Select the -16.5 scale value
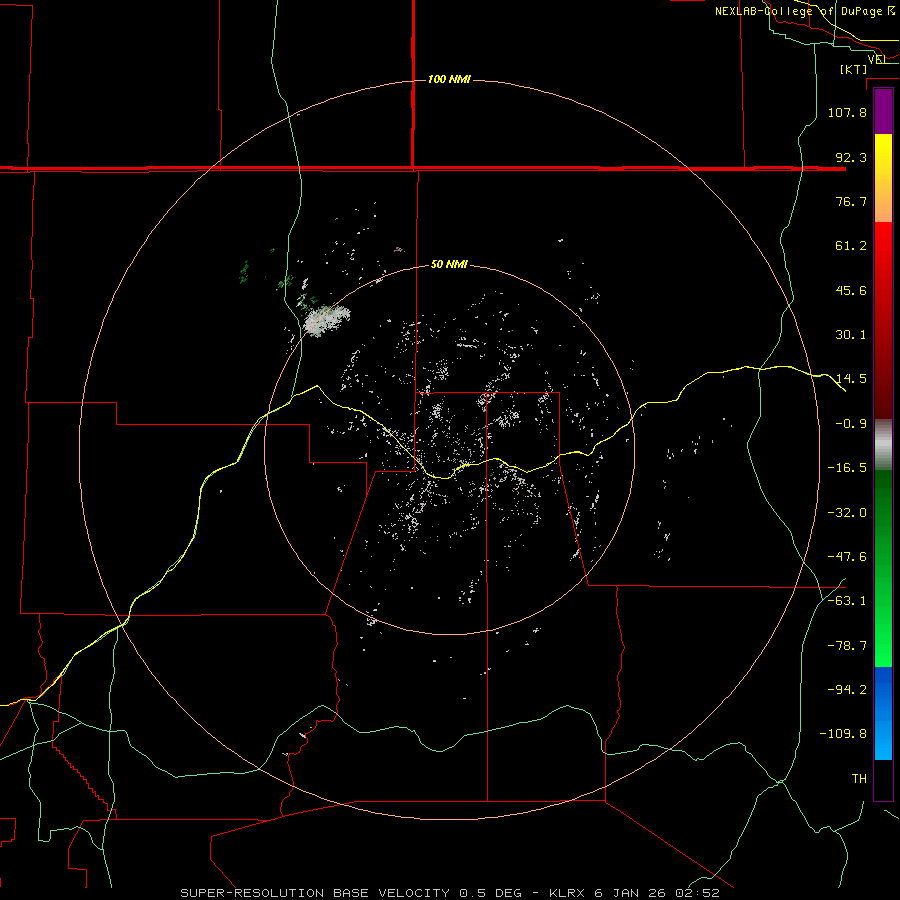 click(x=847, y=468)
